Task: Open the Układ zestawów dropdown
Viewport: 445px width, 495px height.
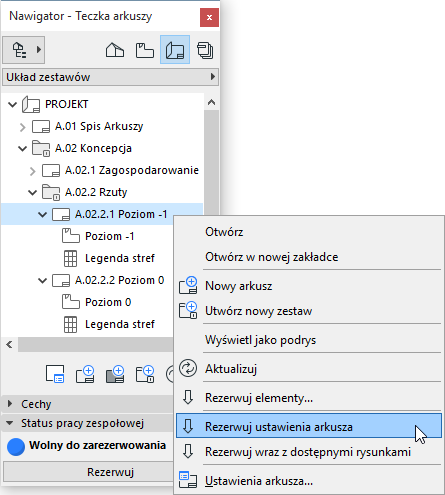Action: click(x=110, y=77)
